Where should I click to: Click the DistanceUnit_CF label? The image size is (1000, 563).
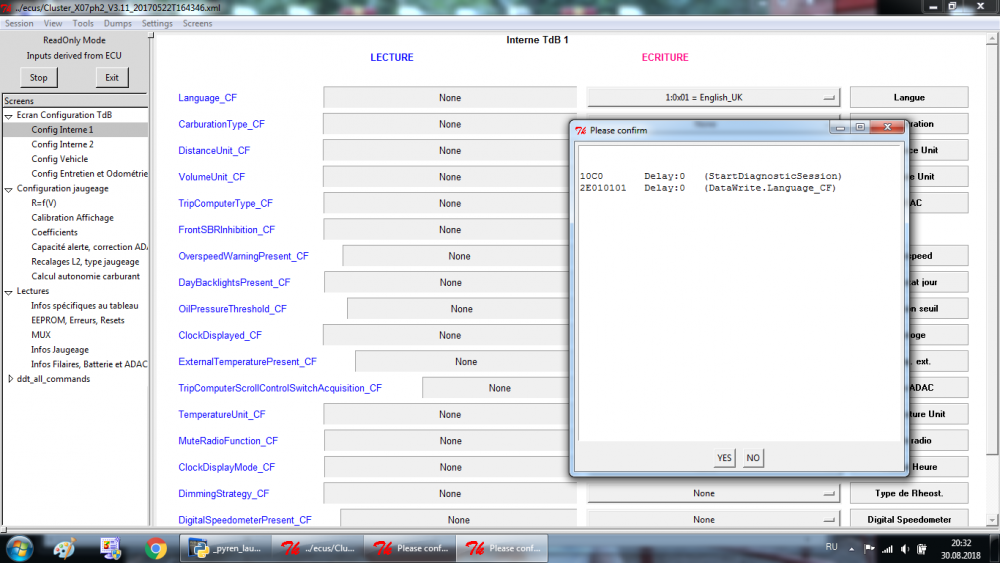point(214,150)
